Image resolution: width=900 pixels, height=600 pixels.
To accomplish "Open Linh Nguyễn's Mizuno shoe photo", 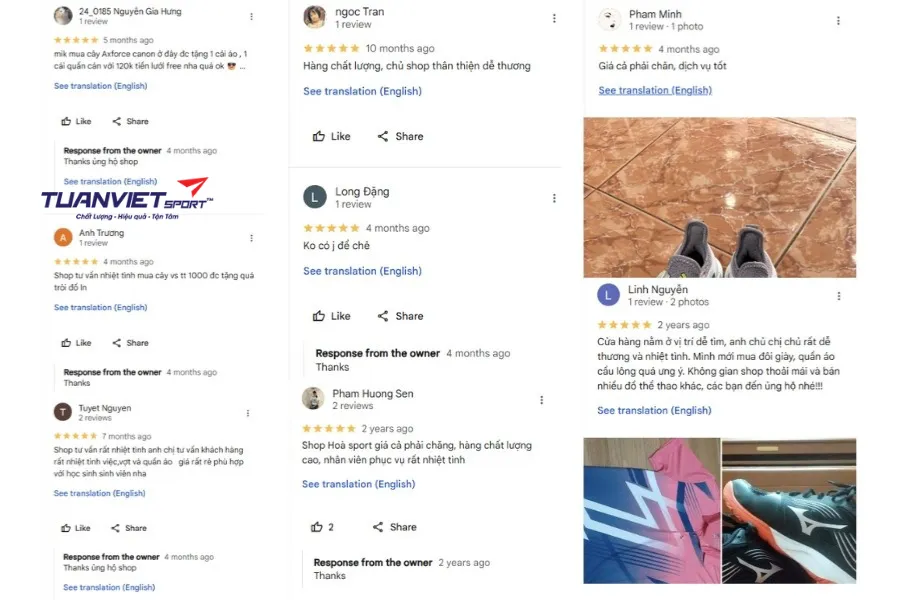I will coord(789,511).
